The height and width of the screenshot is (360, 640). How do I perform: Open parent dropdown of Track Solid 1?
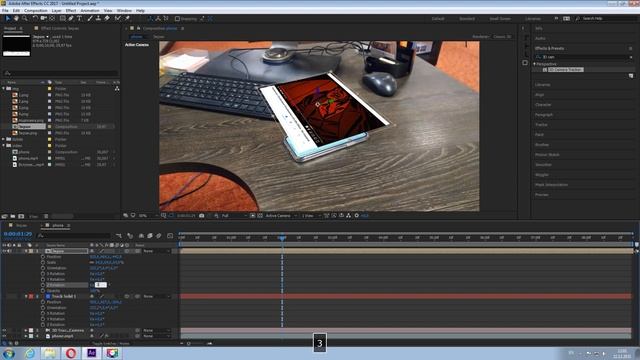click(x=157, y=296)
